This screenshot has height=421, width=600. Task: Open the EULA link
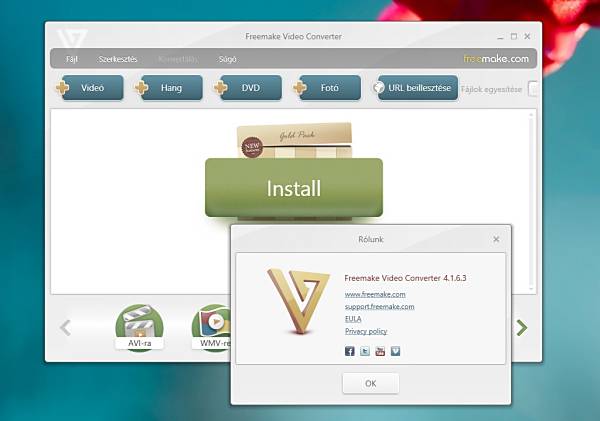[x=353, y=319]
